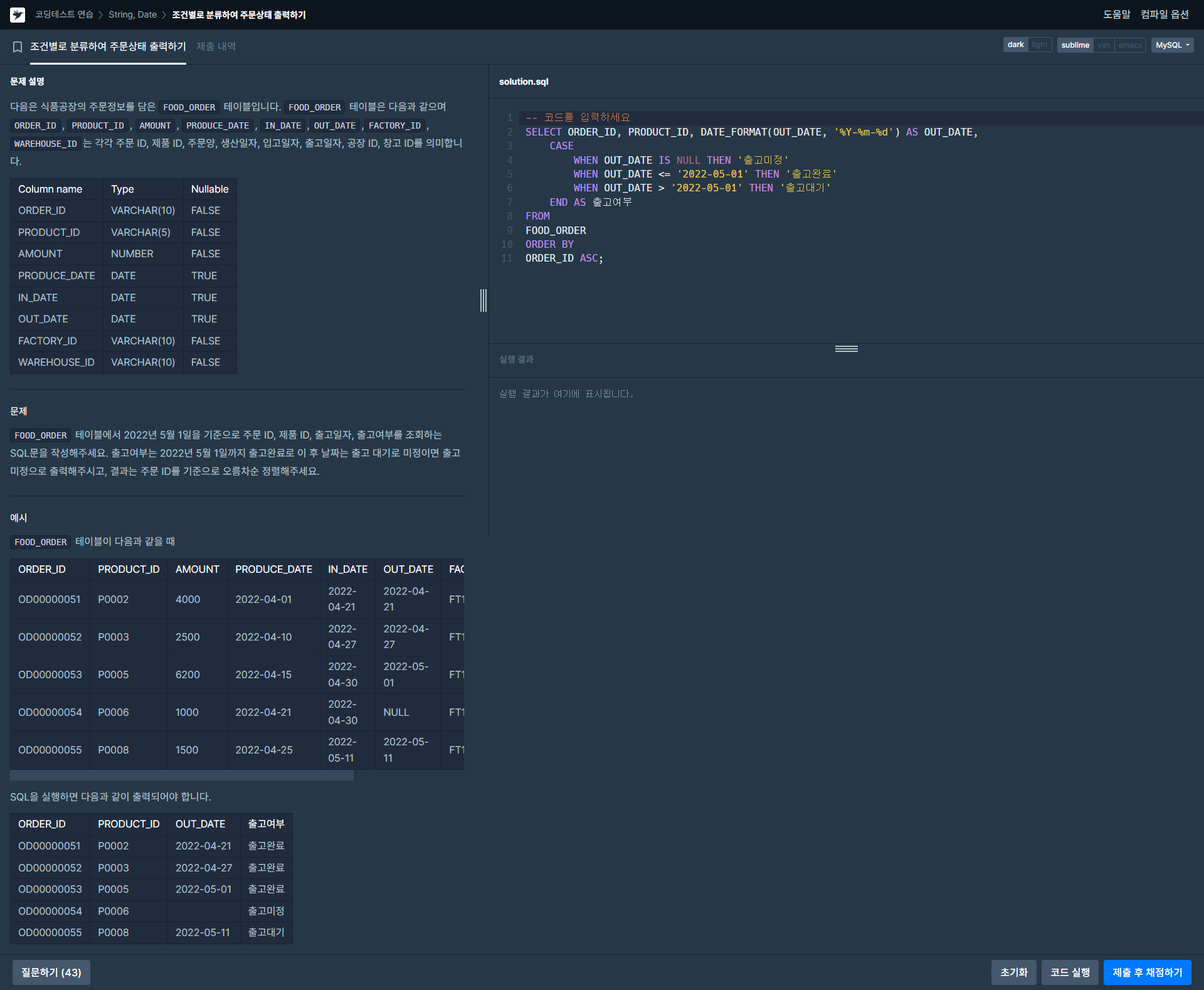Open the 도움말 help menu
This screenshot has width=1204, height=990.
[x=1116, y=14]
